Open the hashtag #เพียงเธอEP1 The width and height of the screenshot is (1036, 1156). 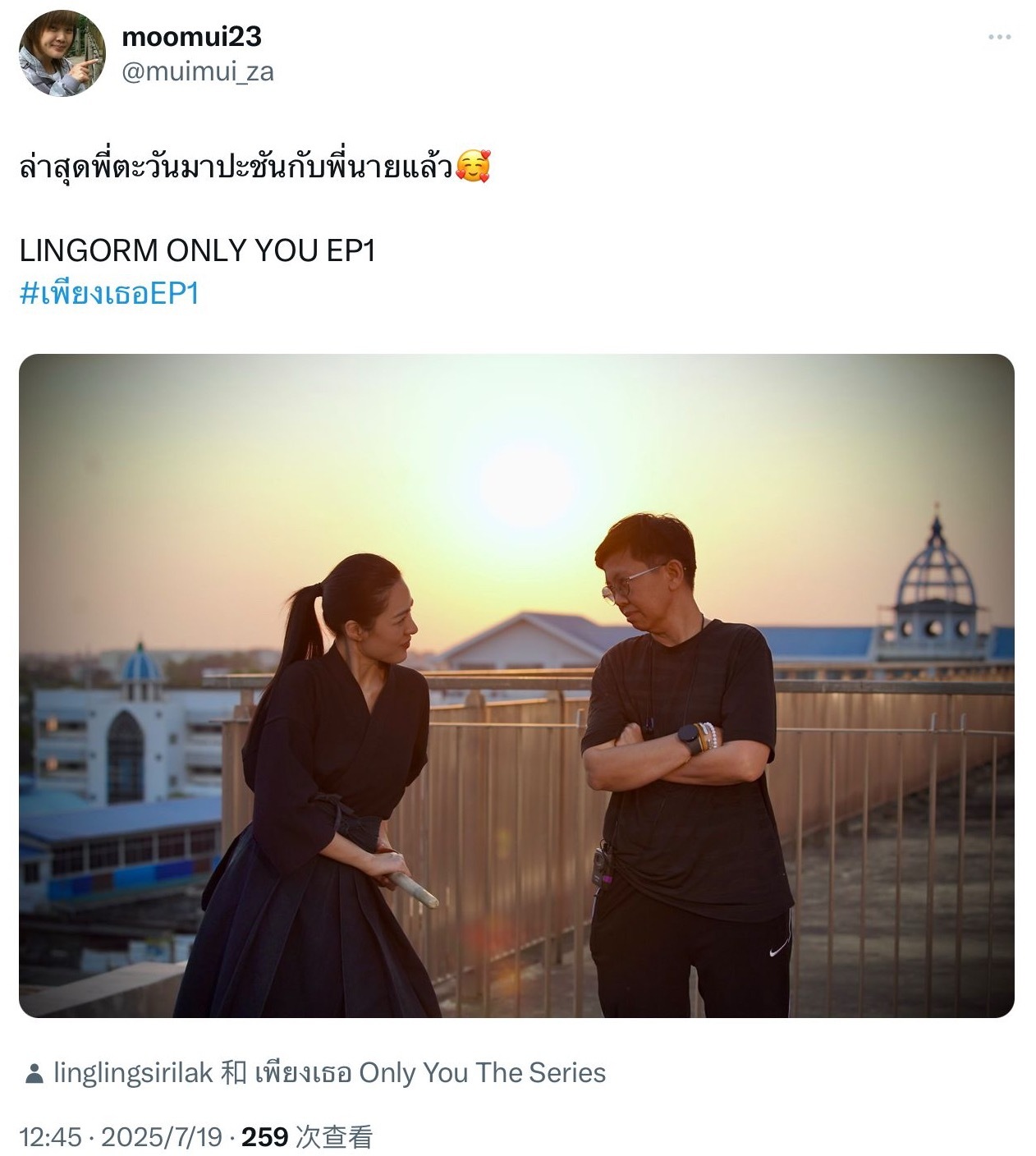tap(109, 293)
